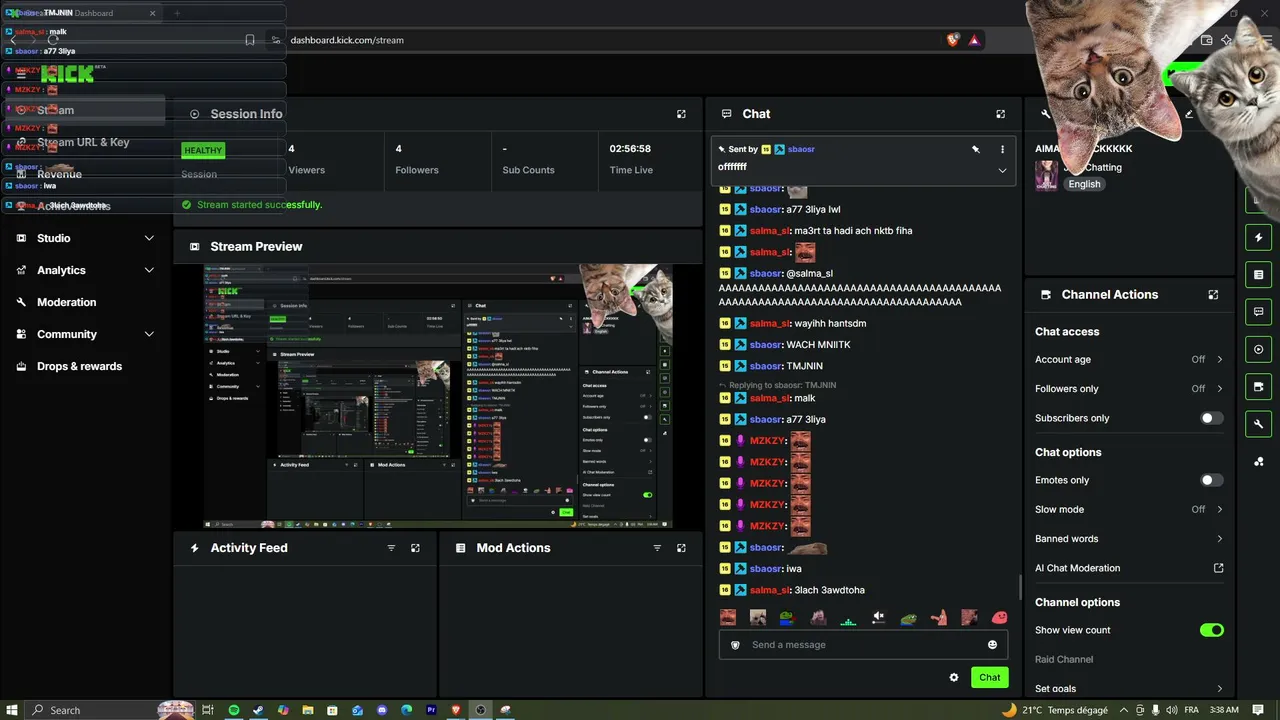Expand the Analytics sidebar section
Image resolution: width=1280 pixels, height=720 pixels.
click(x=149, y=270)
